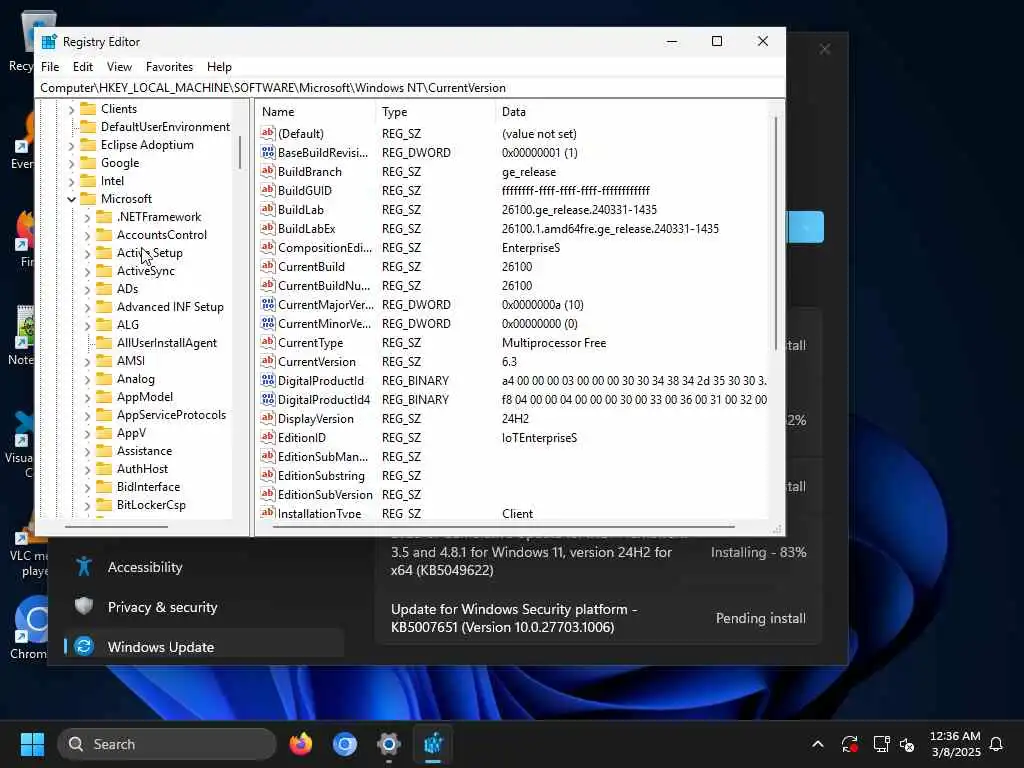1024x768 pixels.
Task: Show hidden system tray icons
Action: [x=818, y=744]
